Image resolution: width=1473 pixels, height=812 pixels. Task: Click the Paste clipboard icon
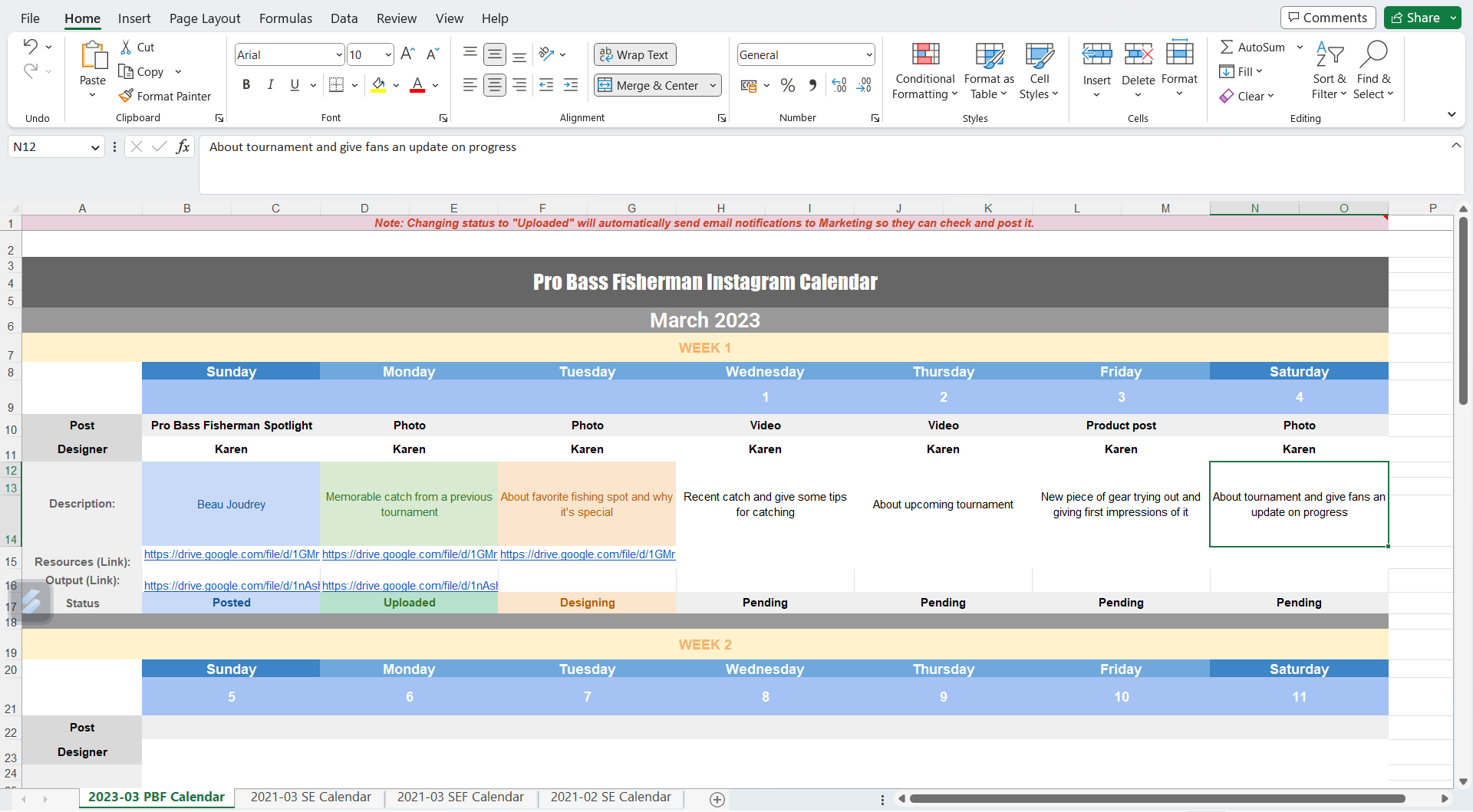click(x=93, y=55)
